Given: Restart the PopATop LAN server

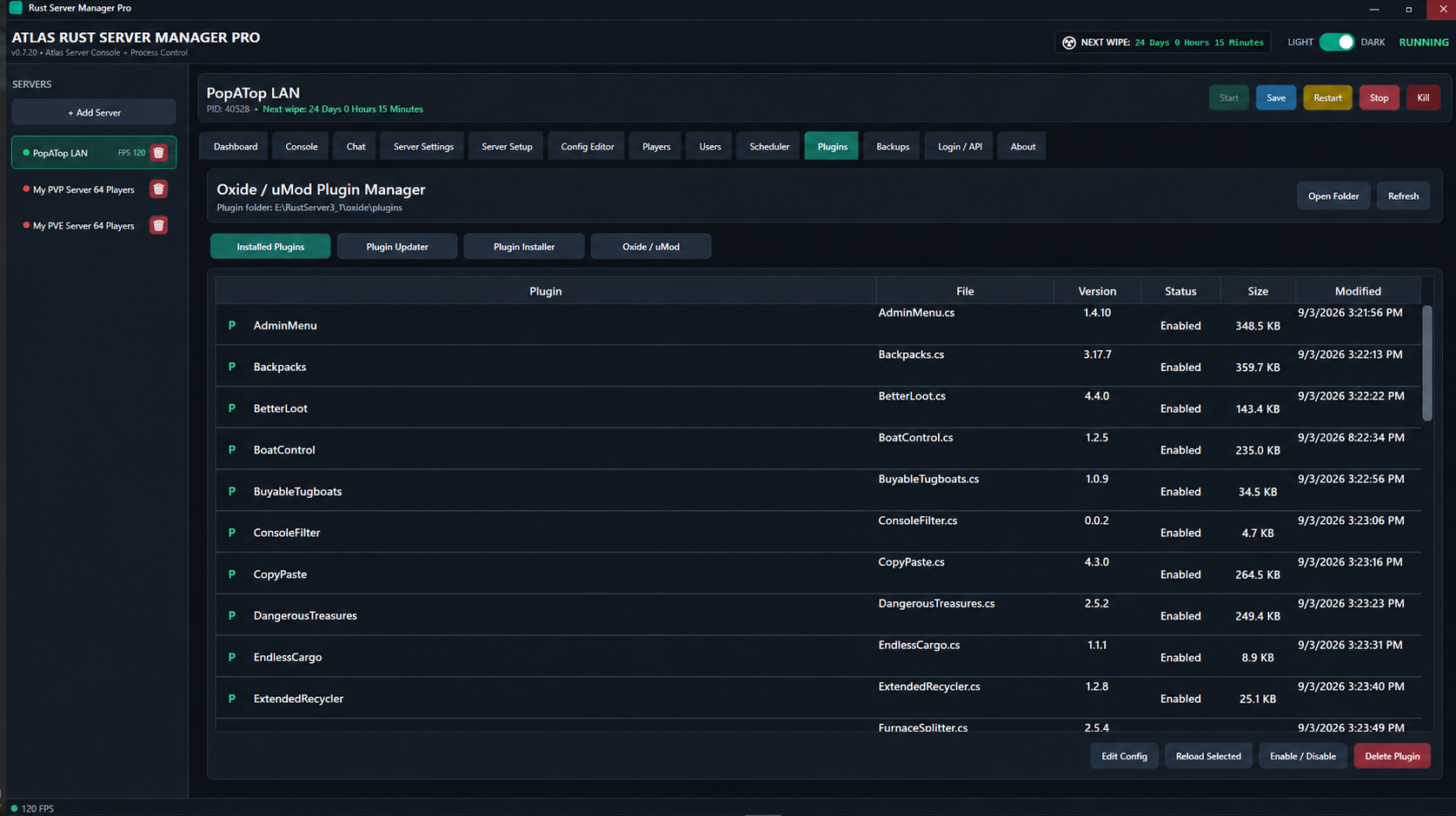Looking at the screenshot, I should pyautogui.click(x=1327, y=98).
